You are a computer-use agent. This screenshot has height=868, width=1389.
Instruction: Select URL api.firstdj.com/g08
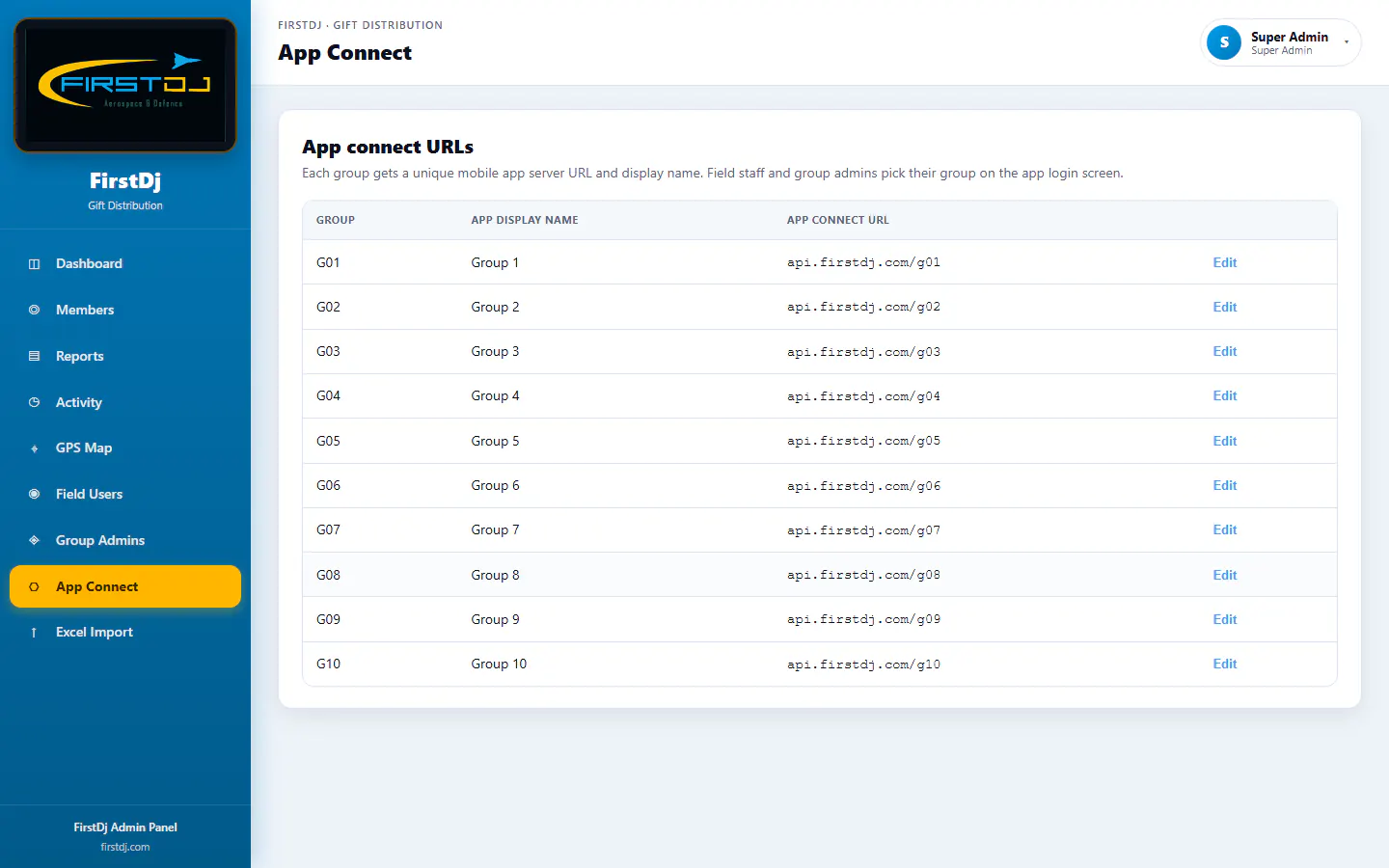pos(863,575)
